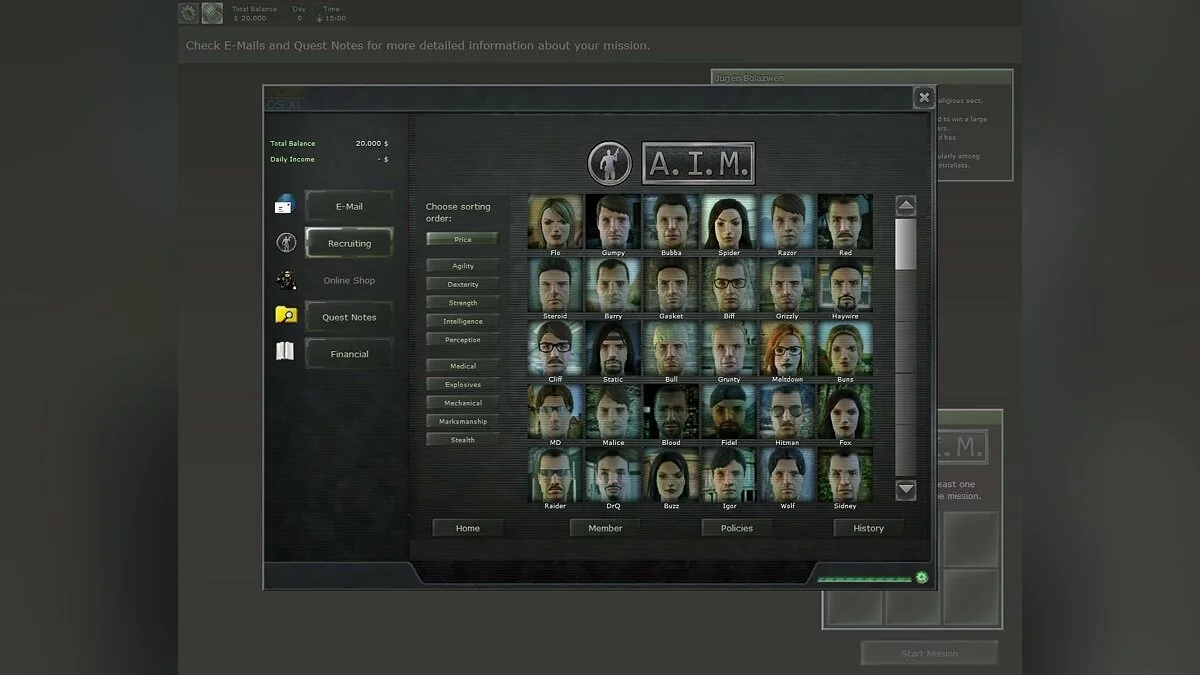The width and height of the screenshot is (1200, 675).
Task: Sort mercenaries by Strength
Action: [x=462, y=303]
